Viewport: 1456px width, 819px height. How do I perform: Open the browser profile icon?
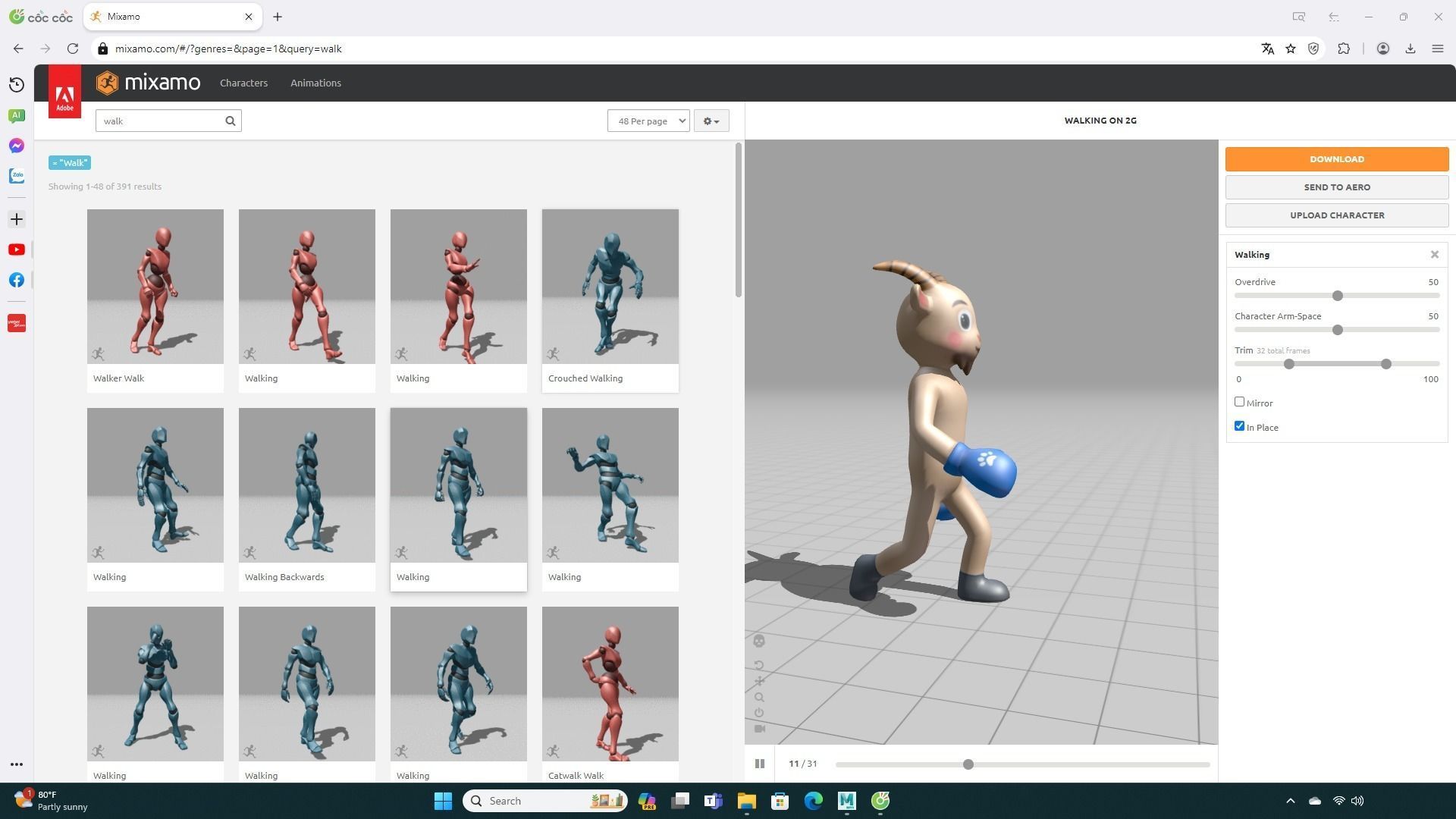1382,49
